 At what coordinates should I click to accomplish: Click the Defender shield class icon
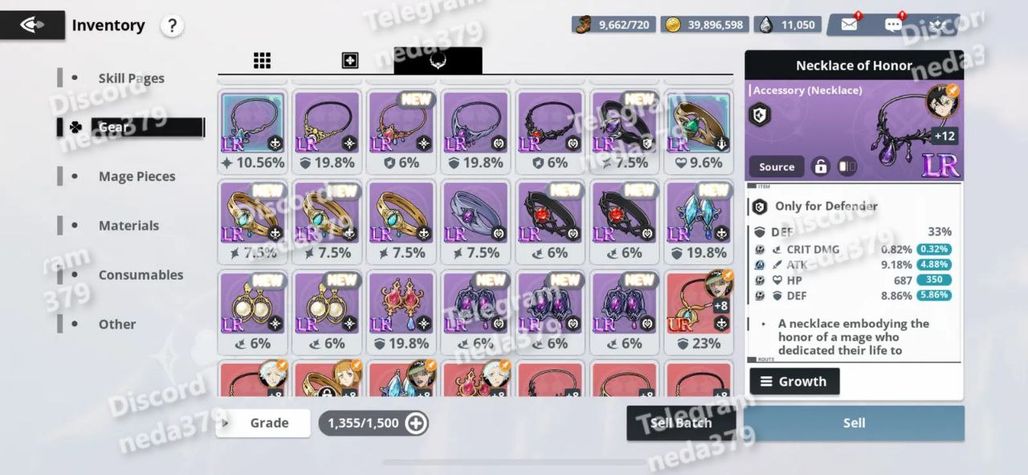tap(761, 115)
